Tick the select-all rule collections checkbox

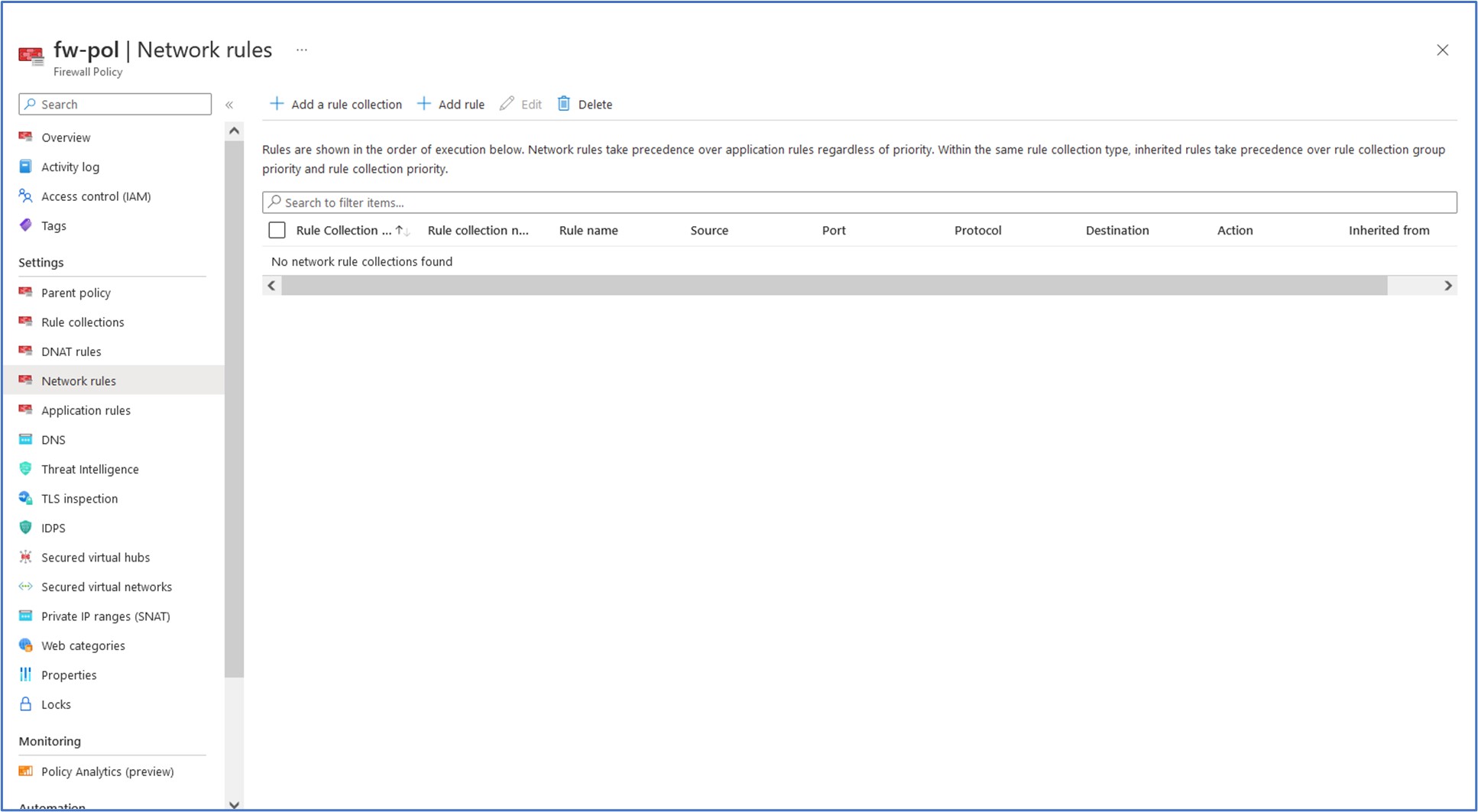point(277,231)
